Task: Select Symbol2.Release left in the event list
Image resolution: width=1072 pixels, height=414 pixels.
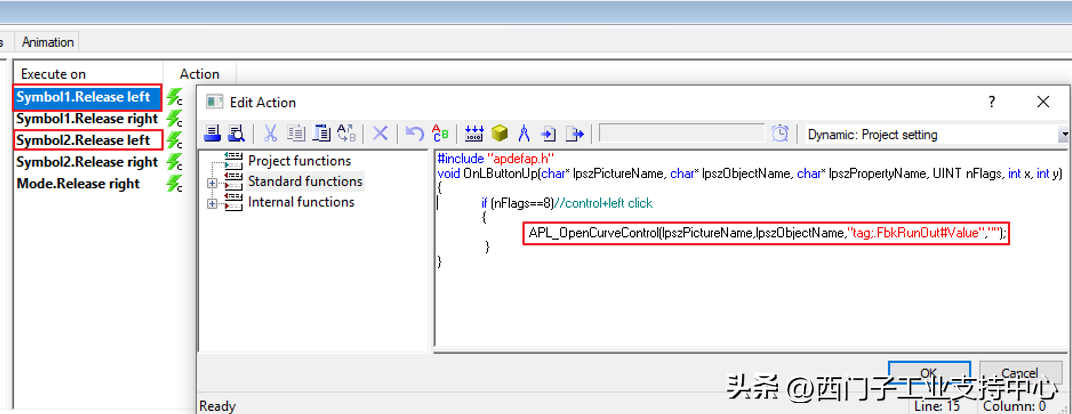Action: point(83,140)
